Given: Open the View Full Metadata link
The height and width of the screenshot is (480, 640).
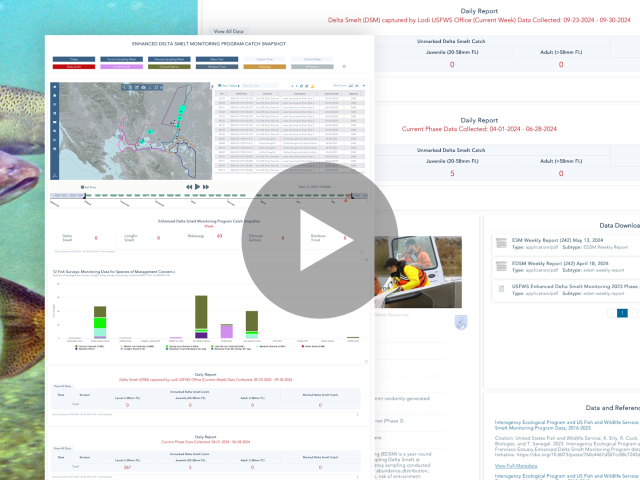Looking at the screenshot, I should pos(516,465).
